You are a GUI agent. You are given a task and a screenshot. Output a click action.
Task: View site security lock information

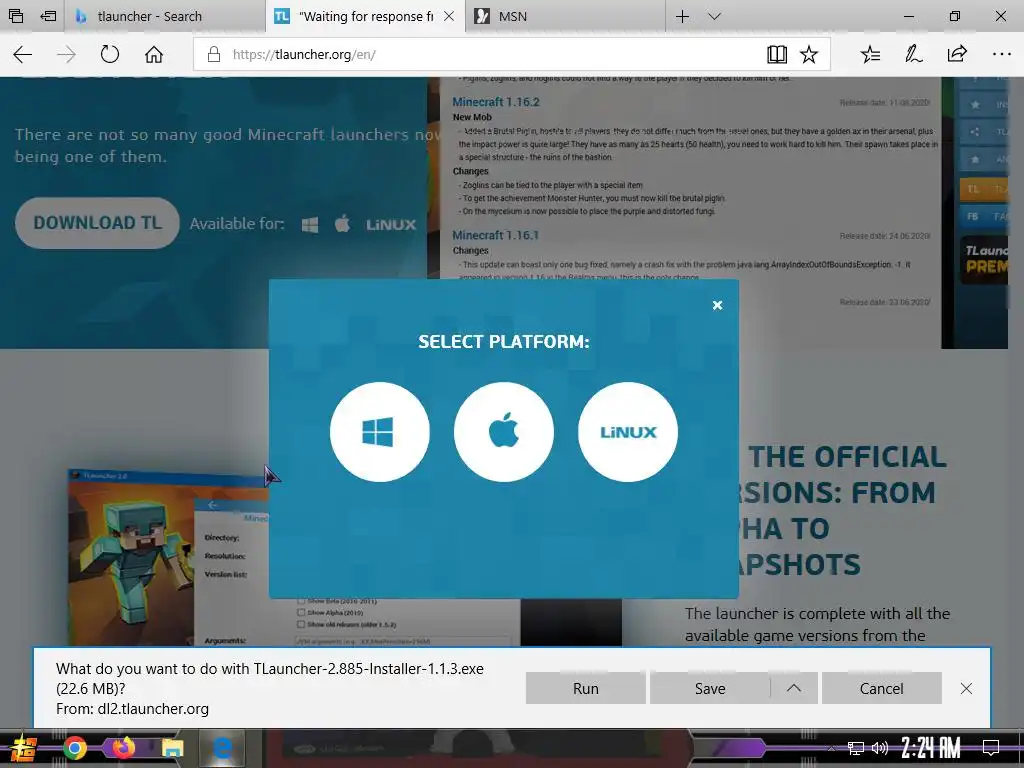click(x=214, y=54)
